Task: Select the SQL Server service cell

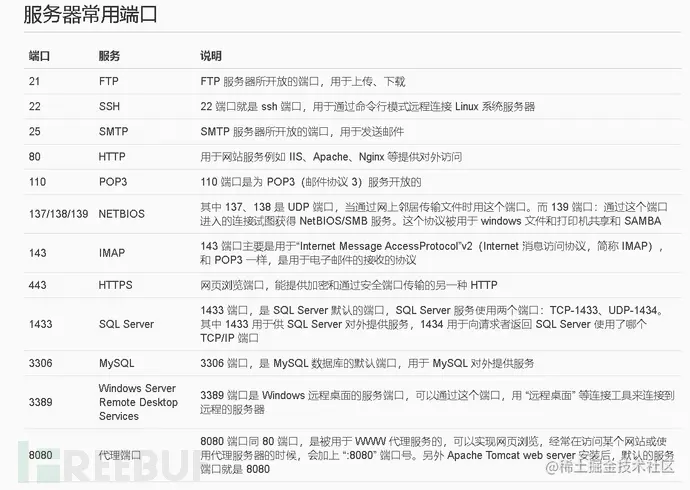Action: click(126, 324)
